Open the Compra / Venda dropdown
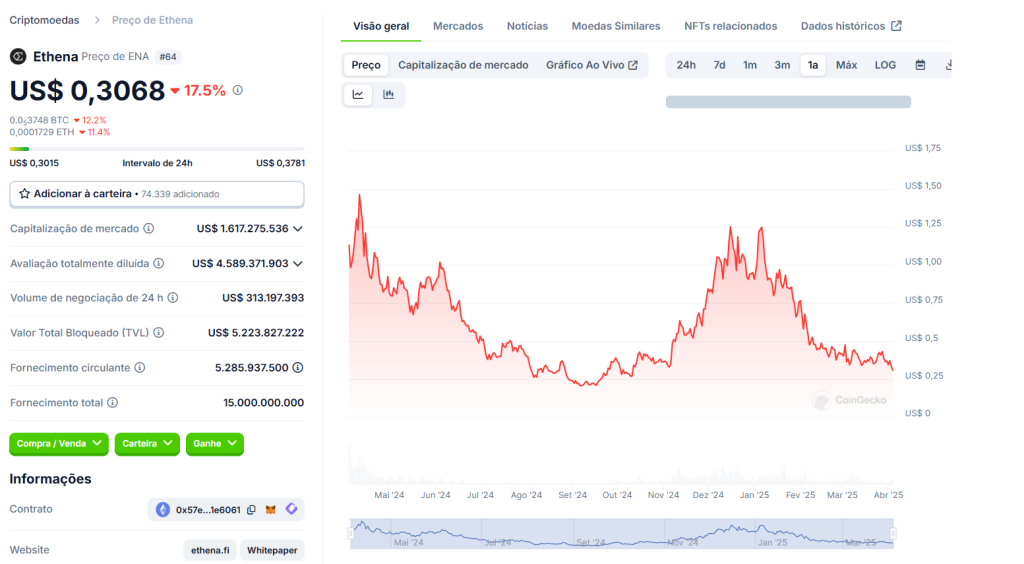The height and width of the screenshot is (564, 1024). [x=59, y=444]
